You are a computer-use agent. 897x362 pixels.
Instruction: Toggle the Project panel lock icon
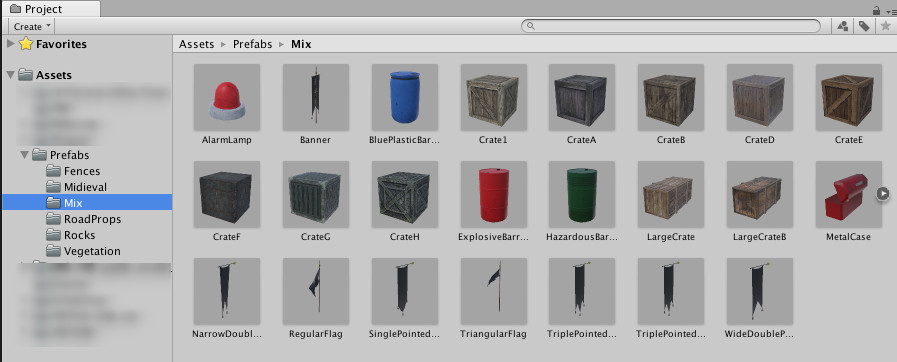click(x=876, y=10)
